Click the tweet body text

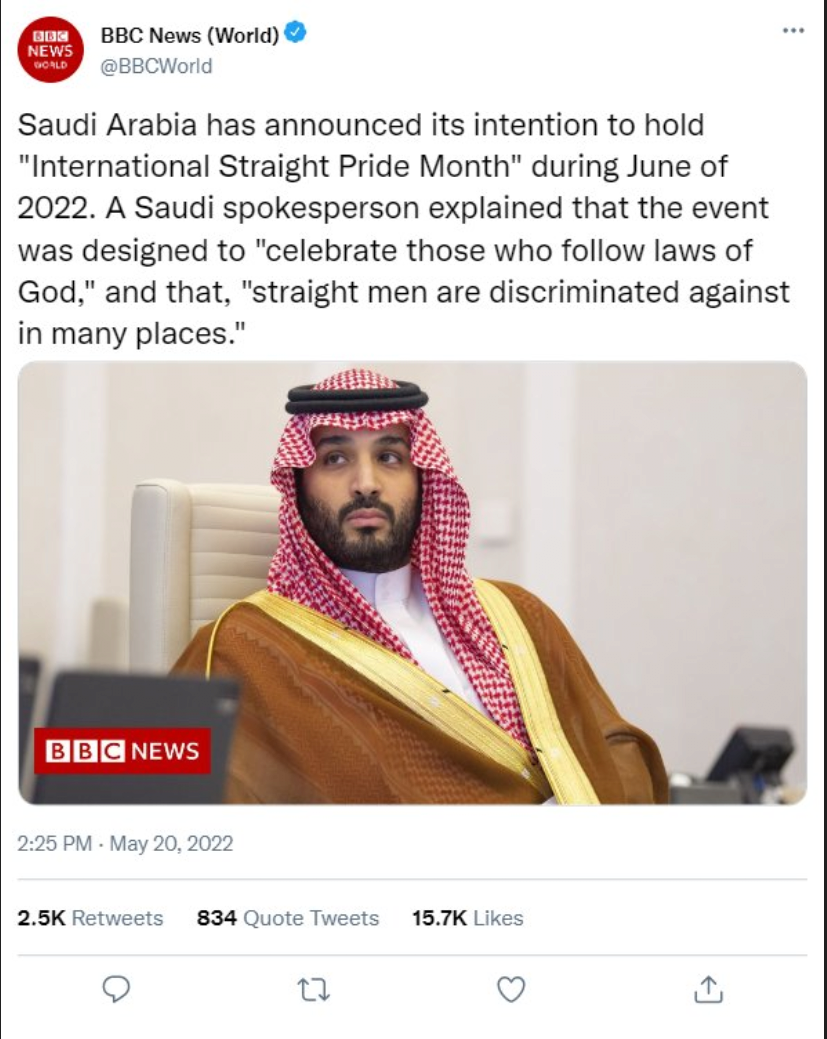[x=404, y=229]
